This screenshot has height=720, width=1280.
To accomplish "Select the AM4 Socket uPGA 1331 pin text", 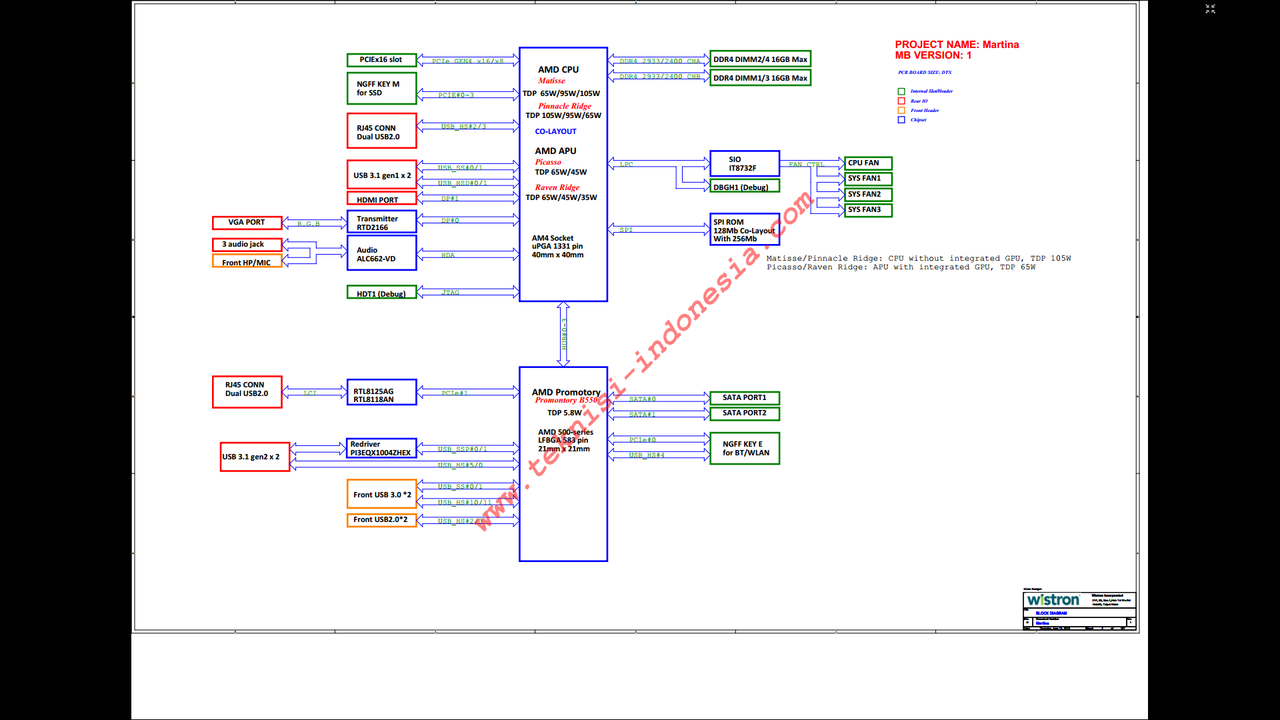I will [x=557, y=242].
